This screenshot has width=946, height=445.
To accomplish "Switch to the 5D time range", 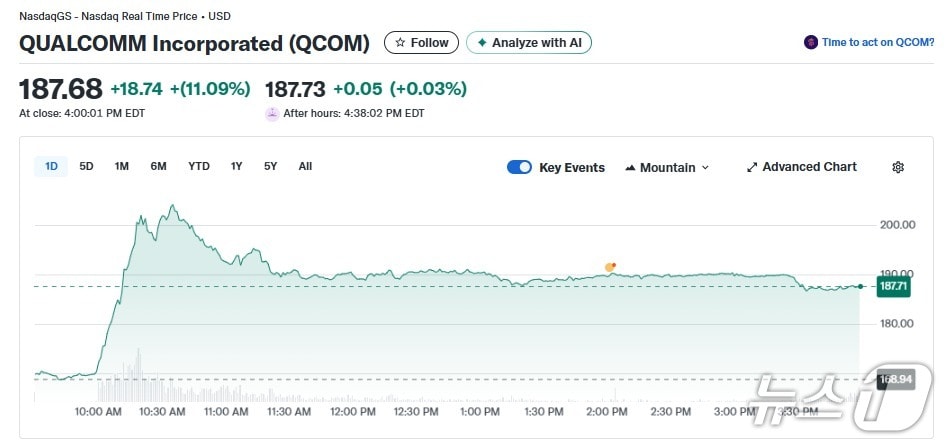I will coord(86,166).
